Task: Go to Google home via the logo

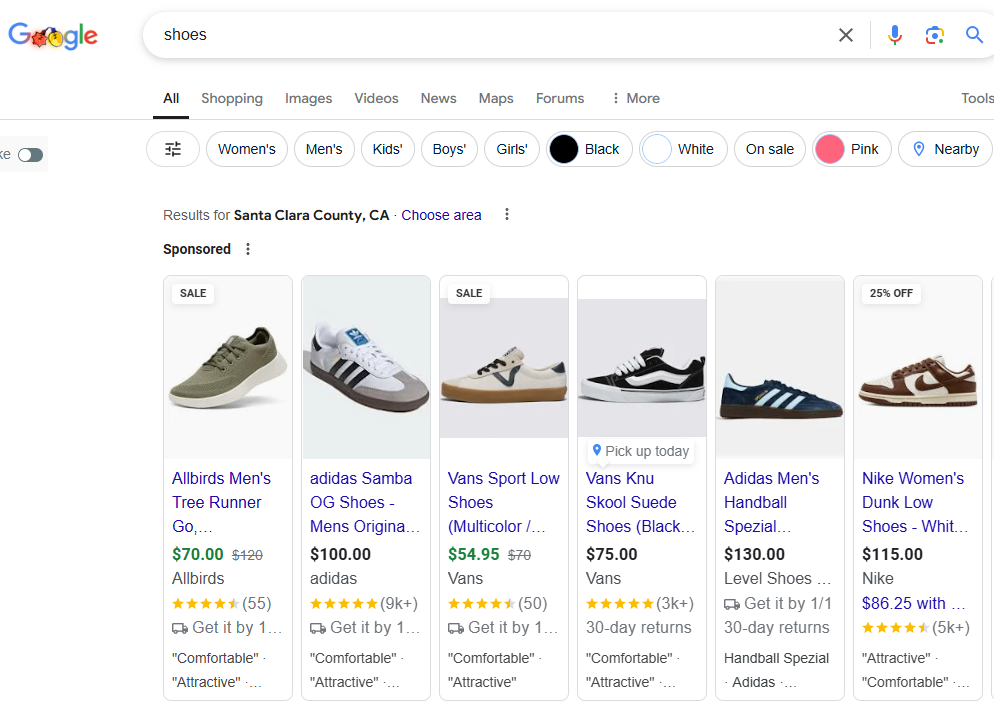Action: [53, 36]
